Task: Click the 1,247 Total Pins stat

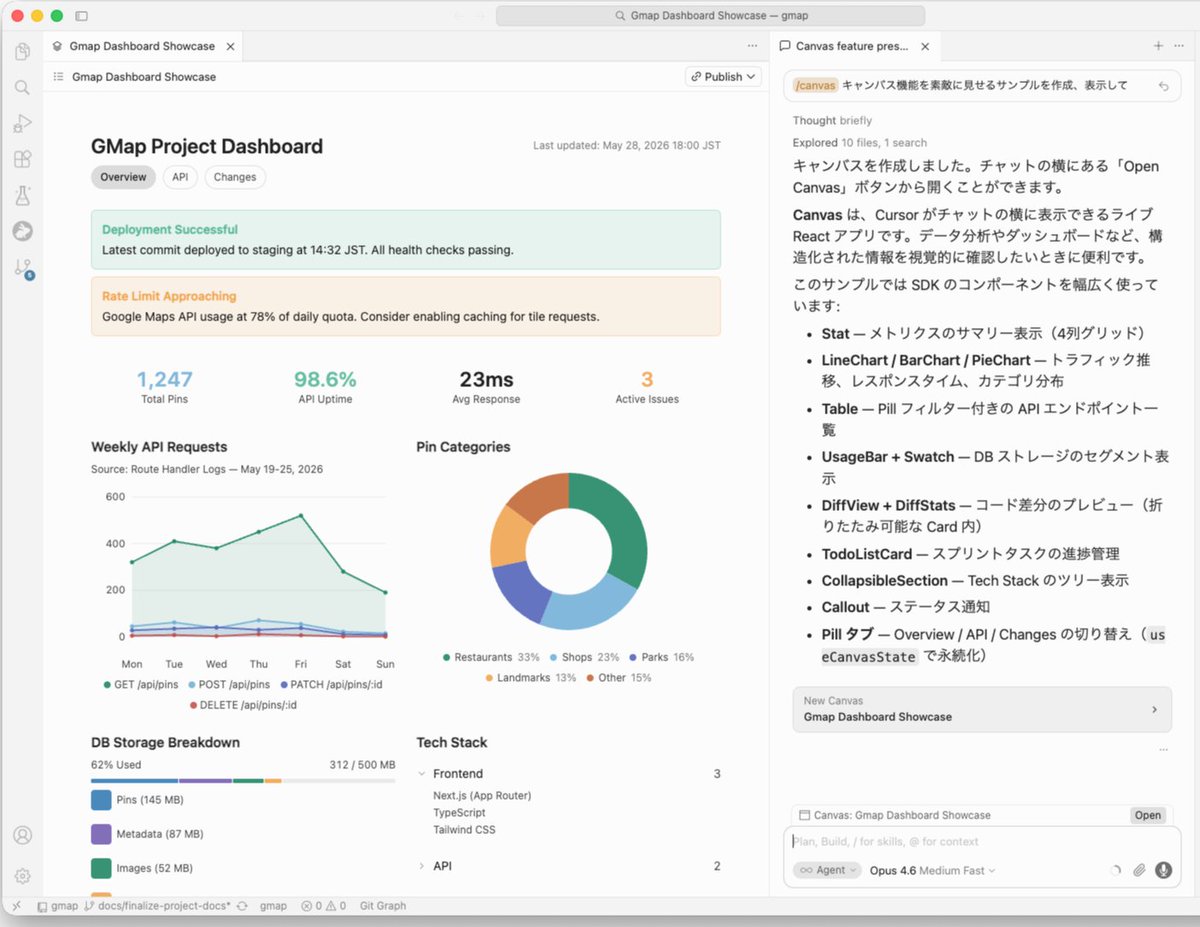Action: [x=164, y=387]
